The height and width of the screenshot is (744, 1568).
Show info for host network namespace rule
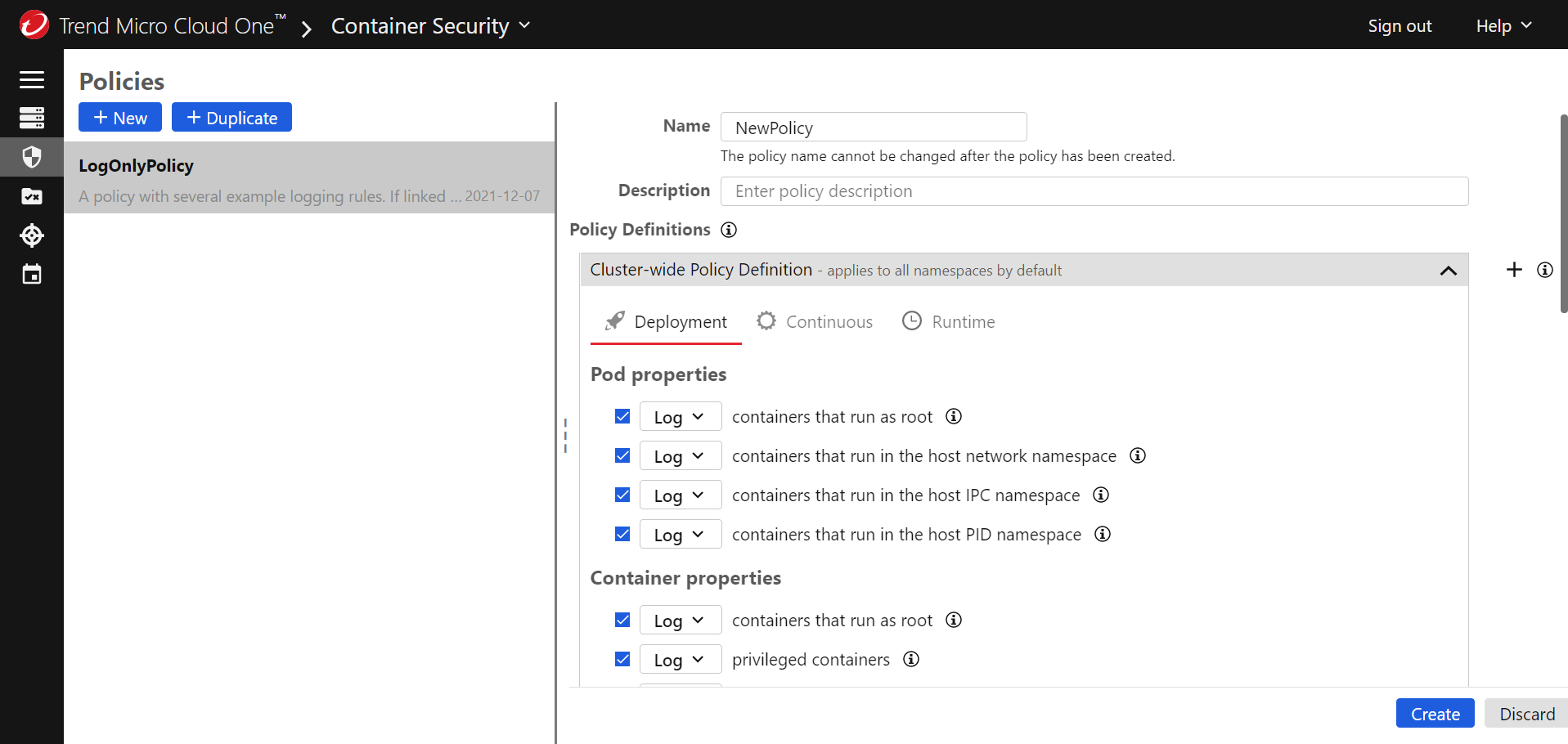[1138, 455]
